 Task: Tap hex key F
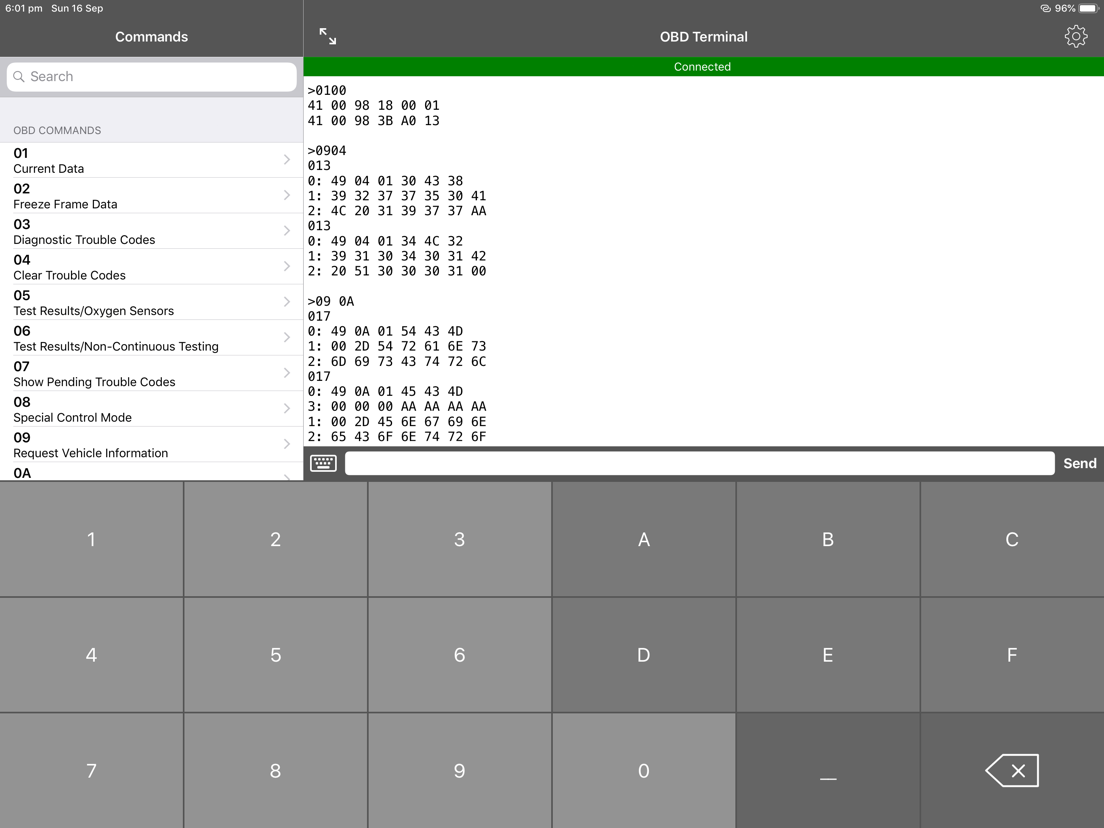[x=1012, y=655]
